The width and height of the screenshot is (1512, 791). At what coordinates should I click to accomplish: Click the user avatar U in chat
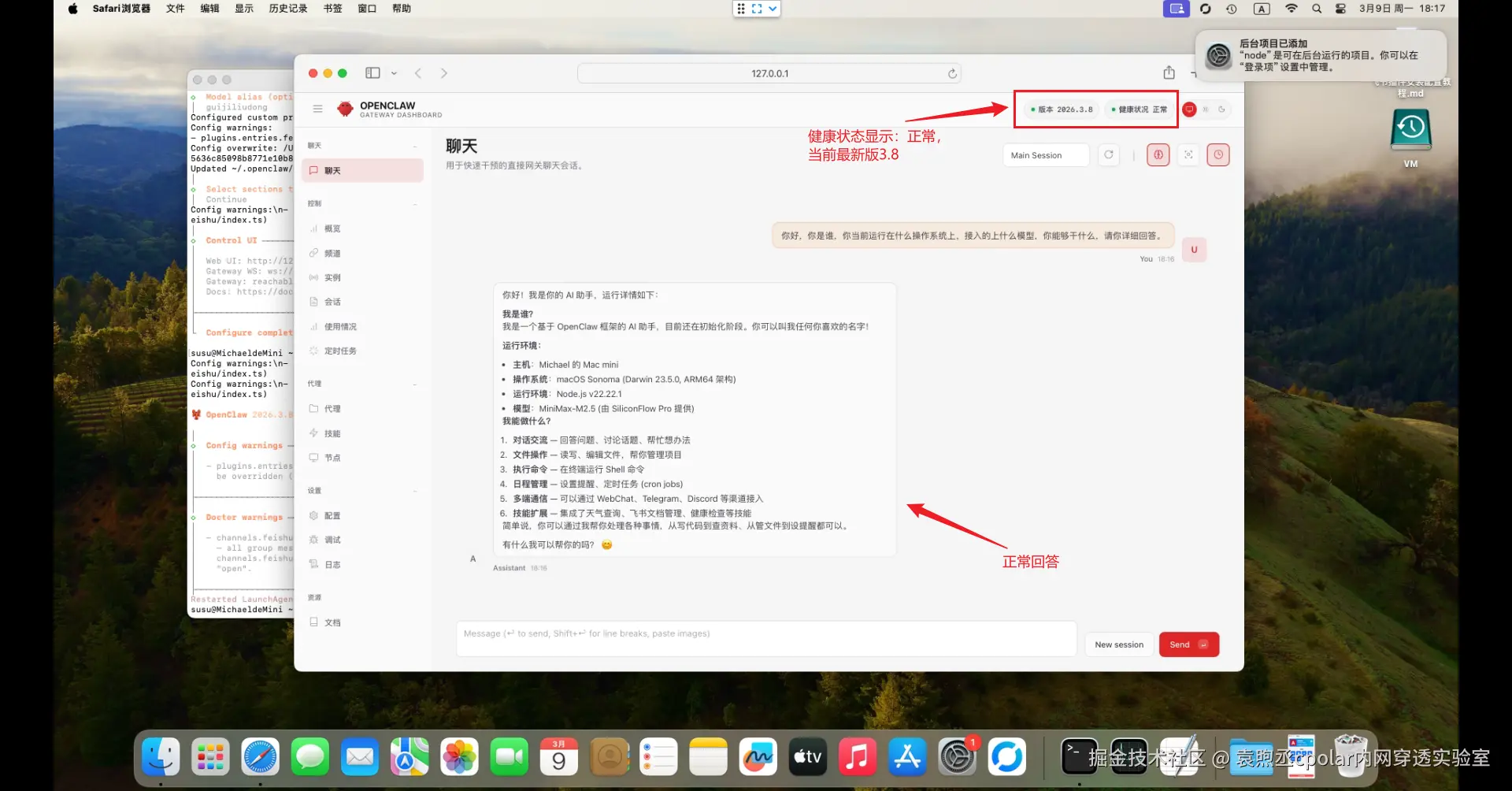pyautogui.click(x=1194, y=250)
